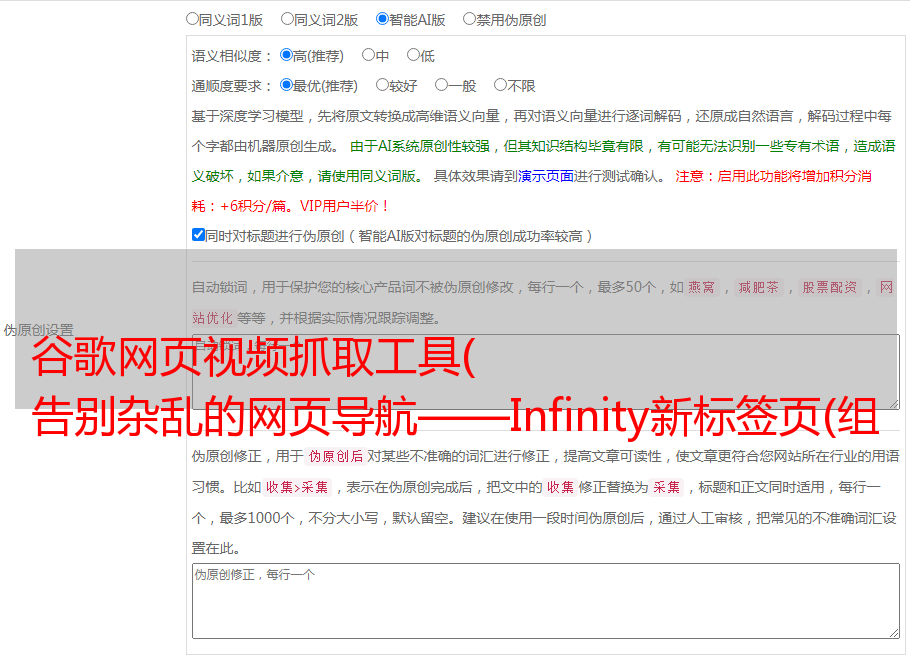The image size is (911, 658).
Task: Set 通顺度要求 to 较好
Action: (382, 85)
